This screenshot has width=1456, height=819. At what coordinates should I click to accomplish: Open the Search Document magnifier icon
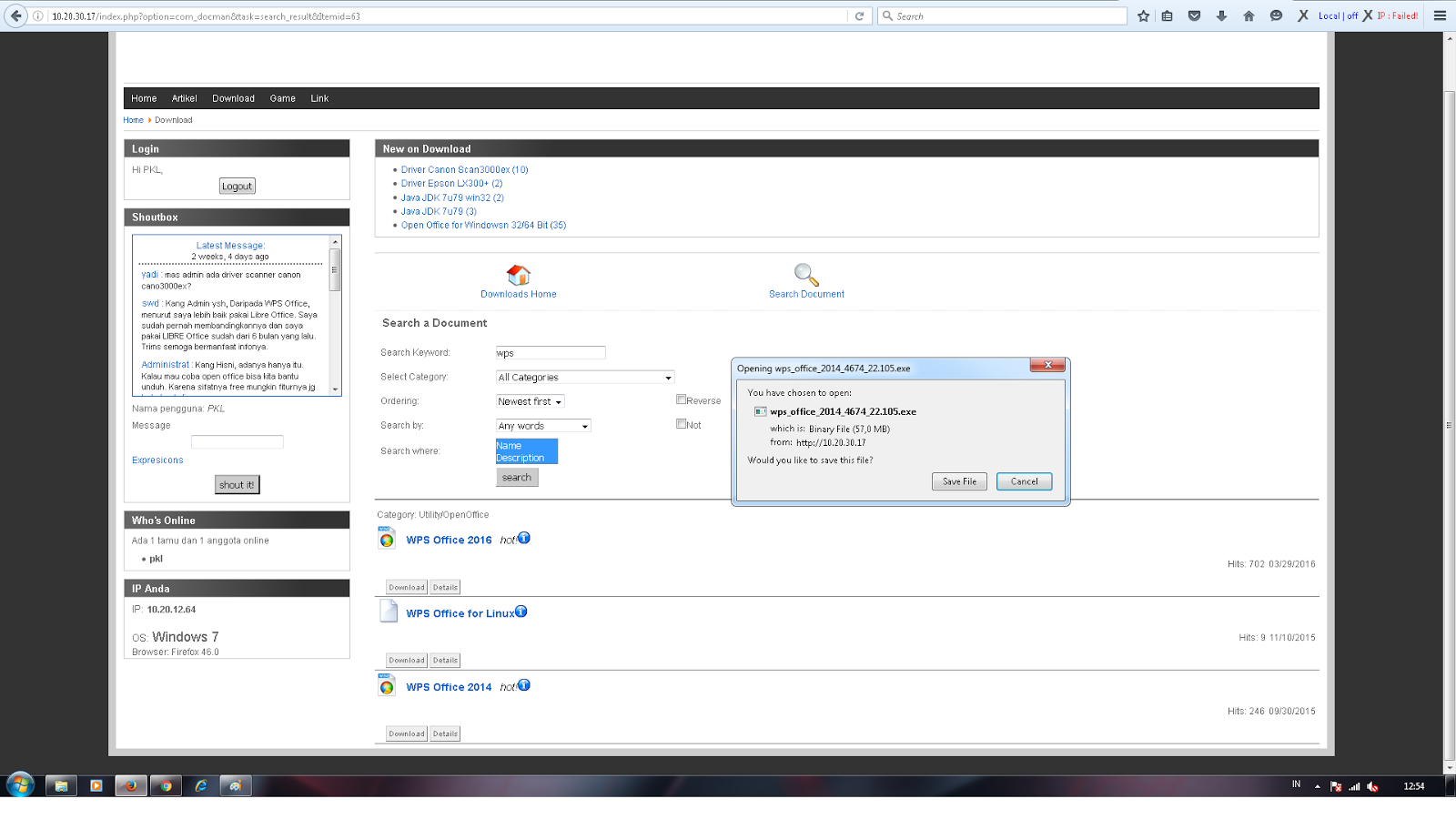click(x=806, y=274)
